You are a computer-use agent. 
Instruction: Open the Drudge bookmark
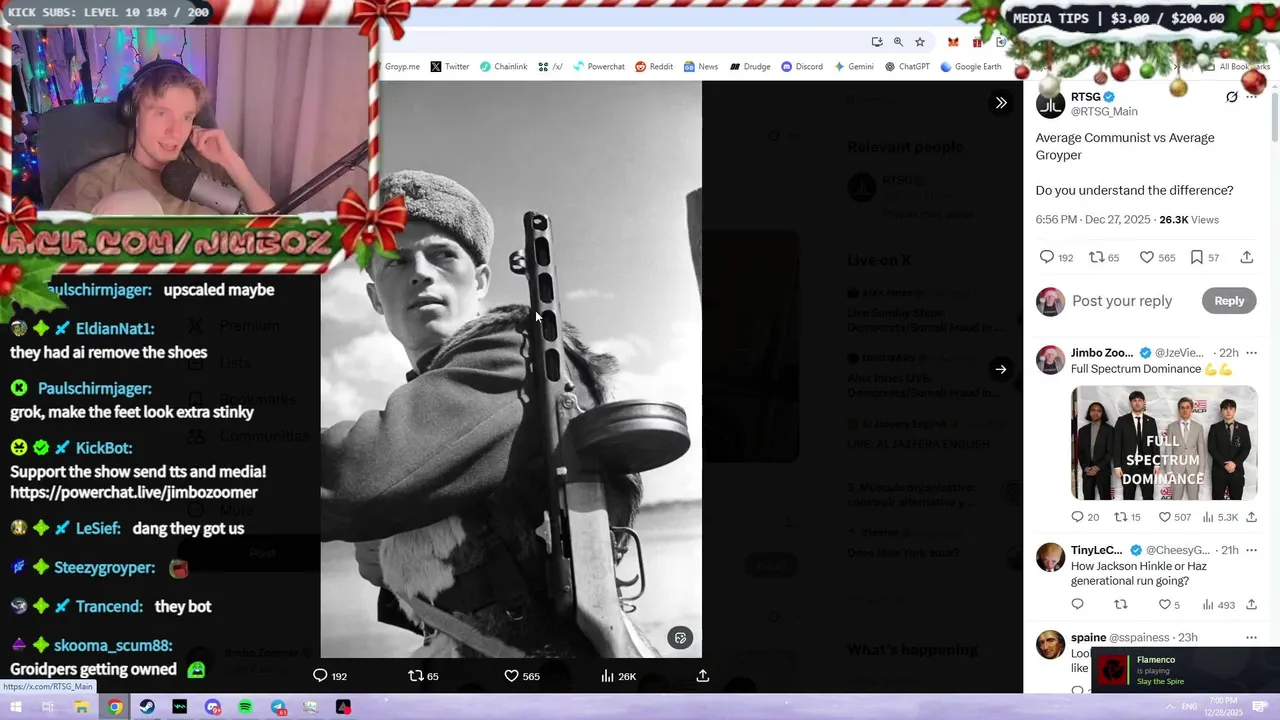click(x=750, y=67)
